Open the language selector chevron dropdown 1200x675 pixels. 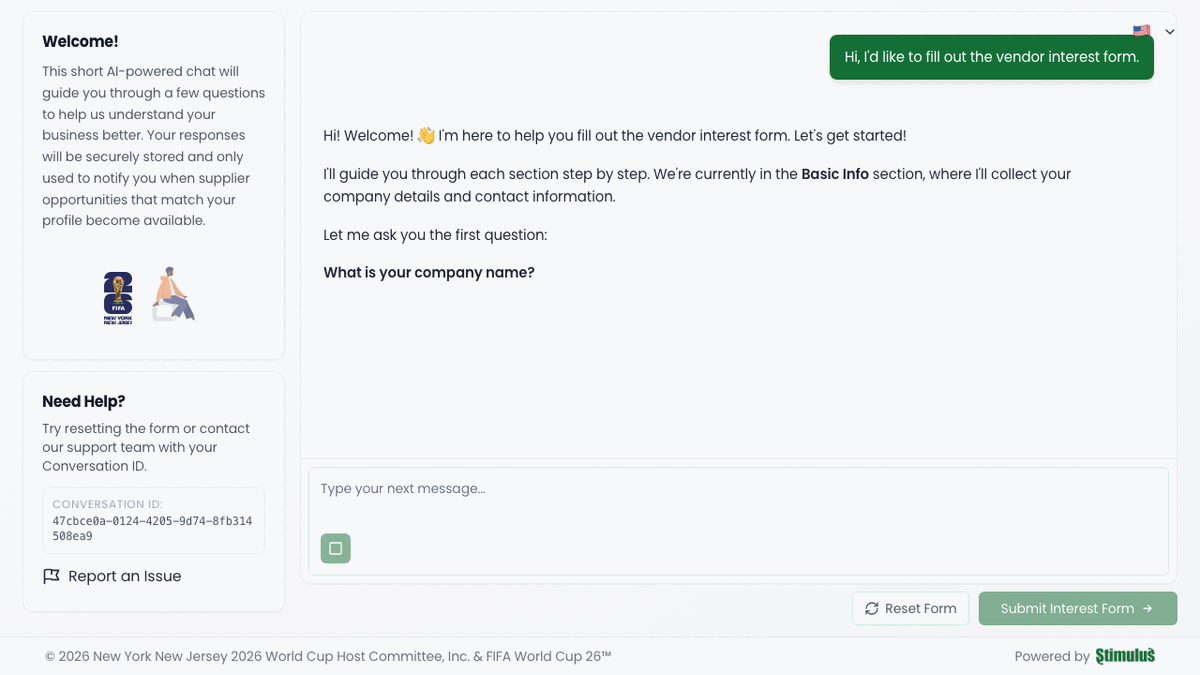coord(1168,31)
